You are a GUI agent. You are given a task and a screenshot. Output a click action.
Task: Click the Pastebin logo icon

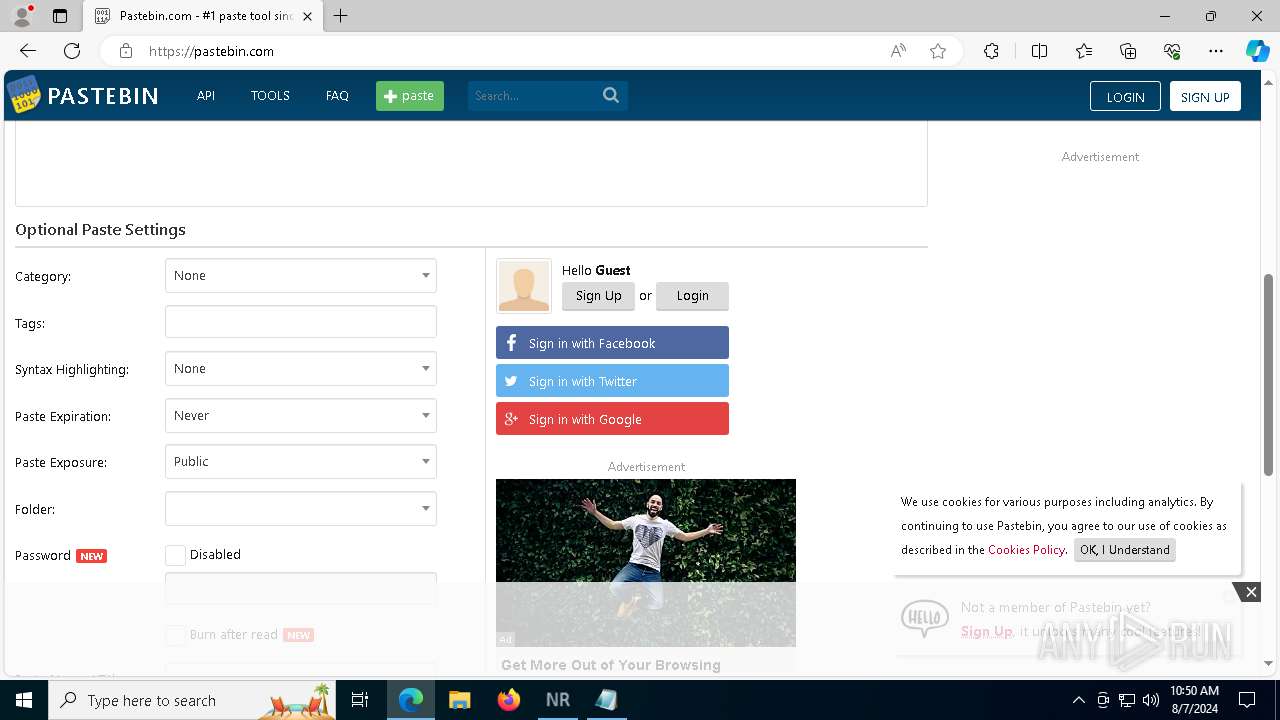[24, 95]
